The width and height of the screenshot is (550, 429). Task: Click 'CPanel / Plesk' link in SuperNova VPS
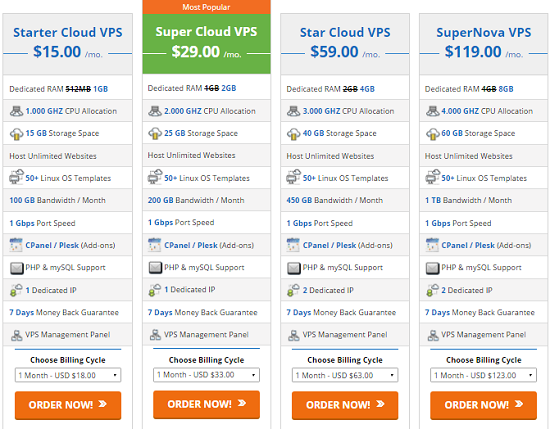468,245
